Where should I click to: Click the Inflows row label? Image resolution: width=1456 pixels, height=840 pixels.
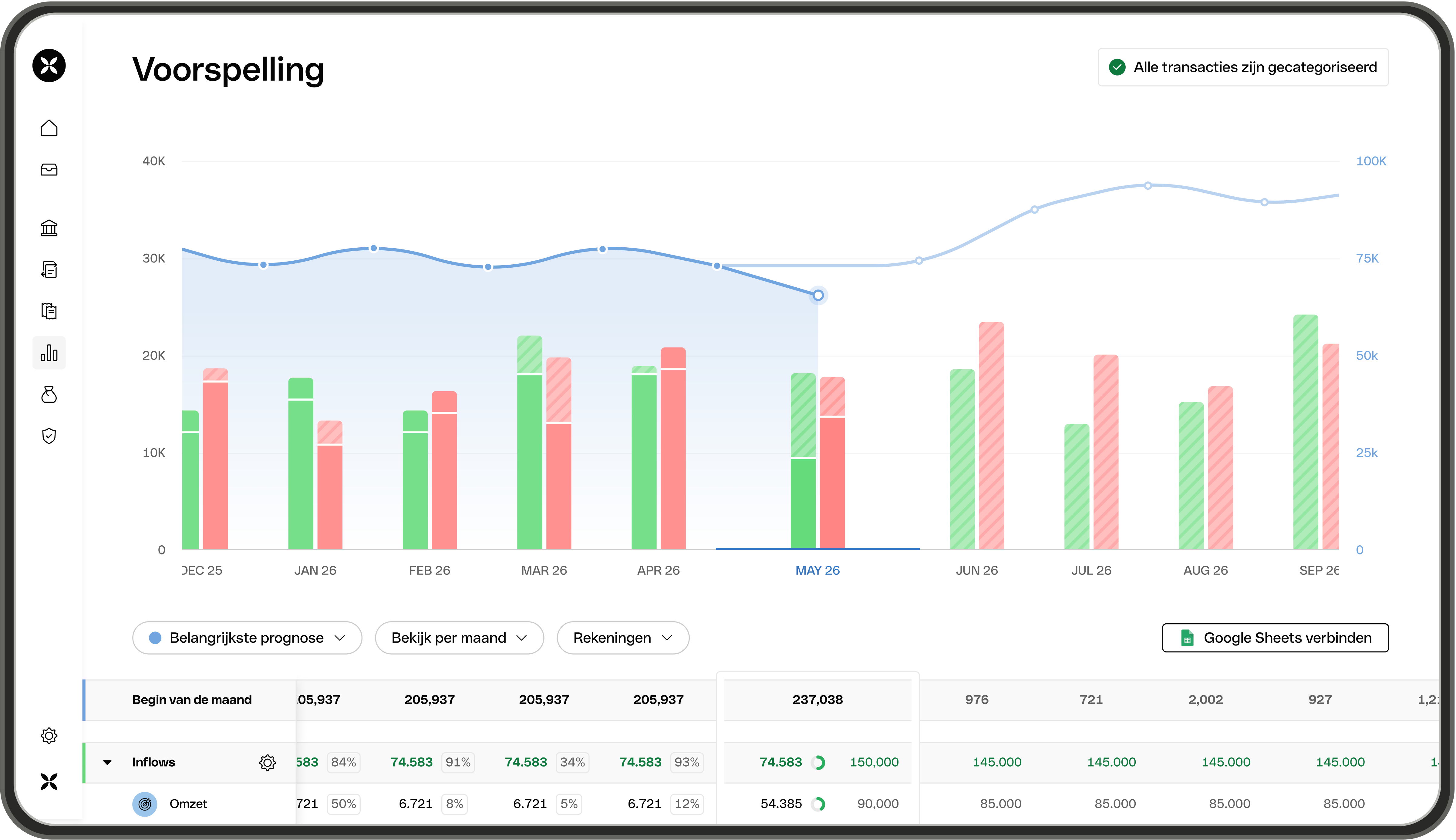[x=153, y=762]
